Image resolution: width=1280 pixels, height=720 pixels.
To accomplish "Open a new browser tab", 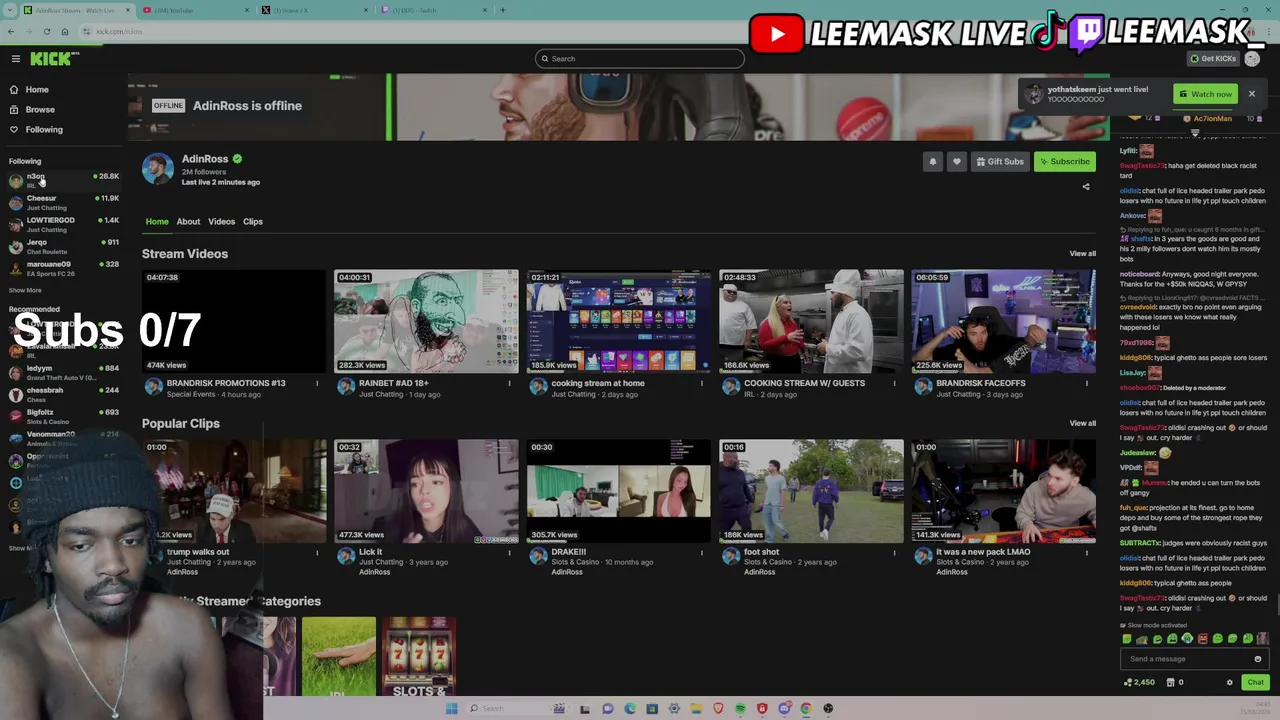I will [503, 10].
